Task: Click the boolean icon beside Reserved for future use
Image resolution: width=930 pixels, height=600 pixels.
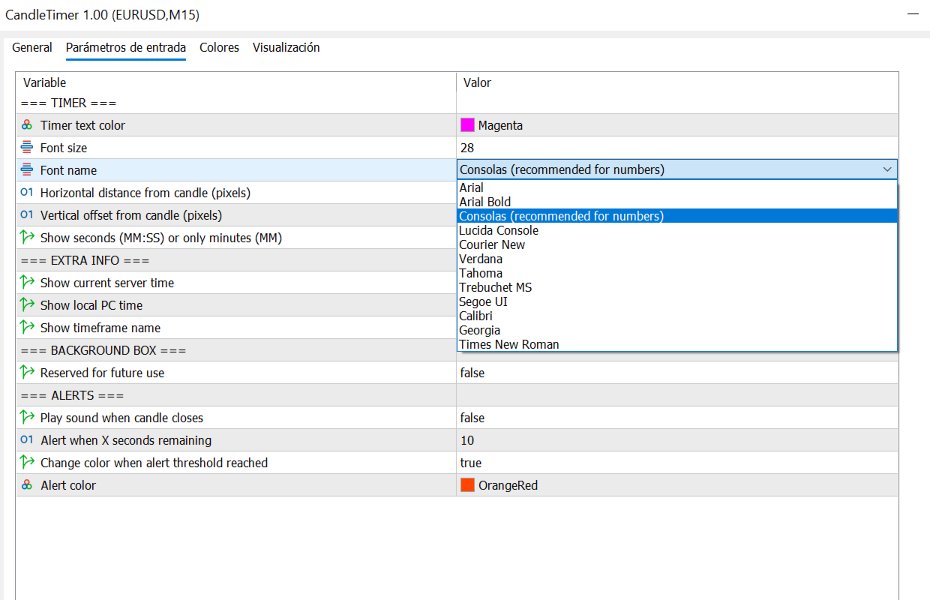Action: 27,372
